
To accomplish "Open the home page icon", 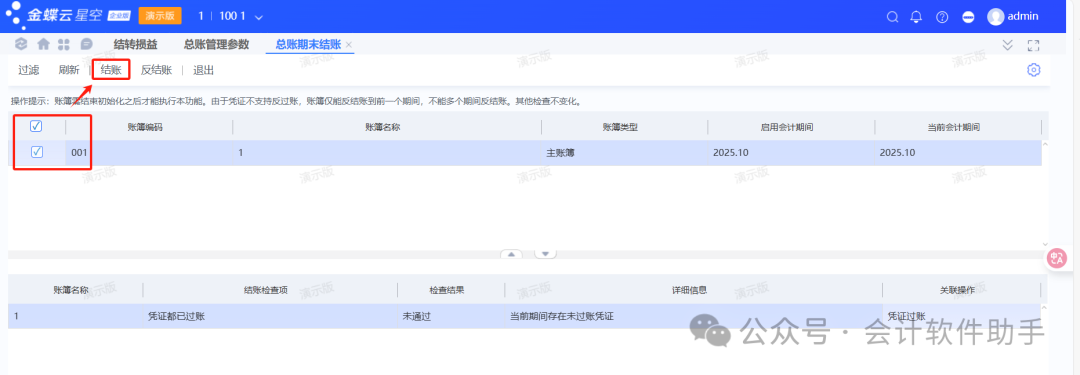I will pyautogui.click(x=43, y=45).
